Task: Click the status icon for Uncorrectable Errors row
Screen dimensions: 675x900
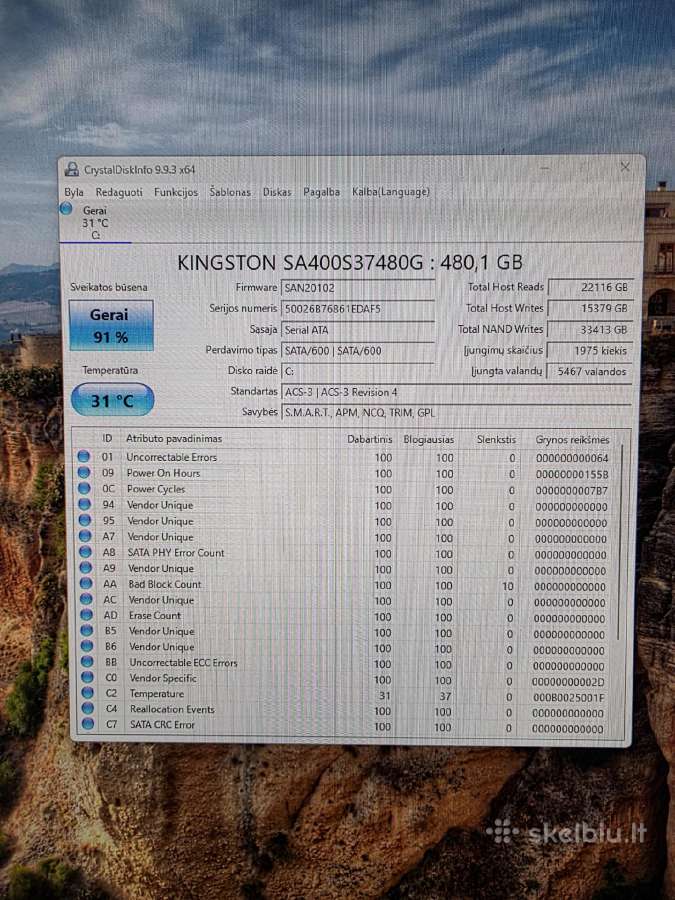Action: [x=84, y=457]
